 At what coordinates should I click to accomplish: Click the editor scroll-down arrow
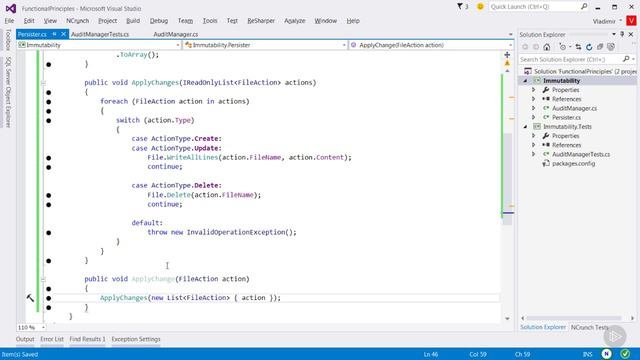pos(507,319)
